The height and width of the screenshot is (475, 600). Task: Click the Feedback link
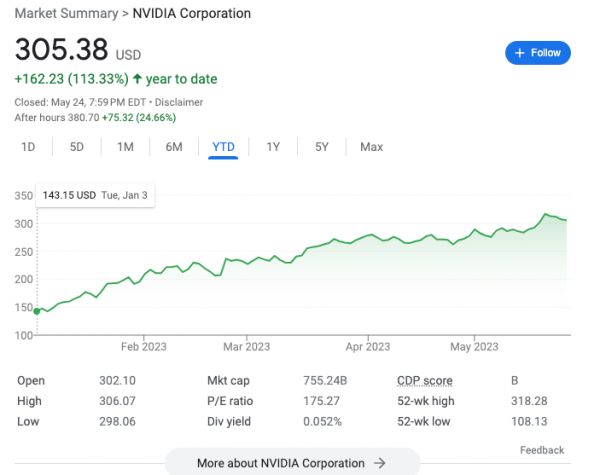click(x=542, y=450)
